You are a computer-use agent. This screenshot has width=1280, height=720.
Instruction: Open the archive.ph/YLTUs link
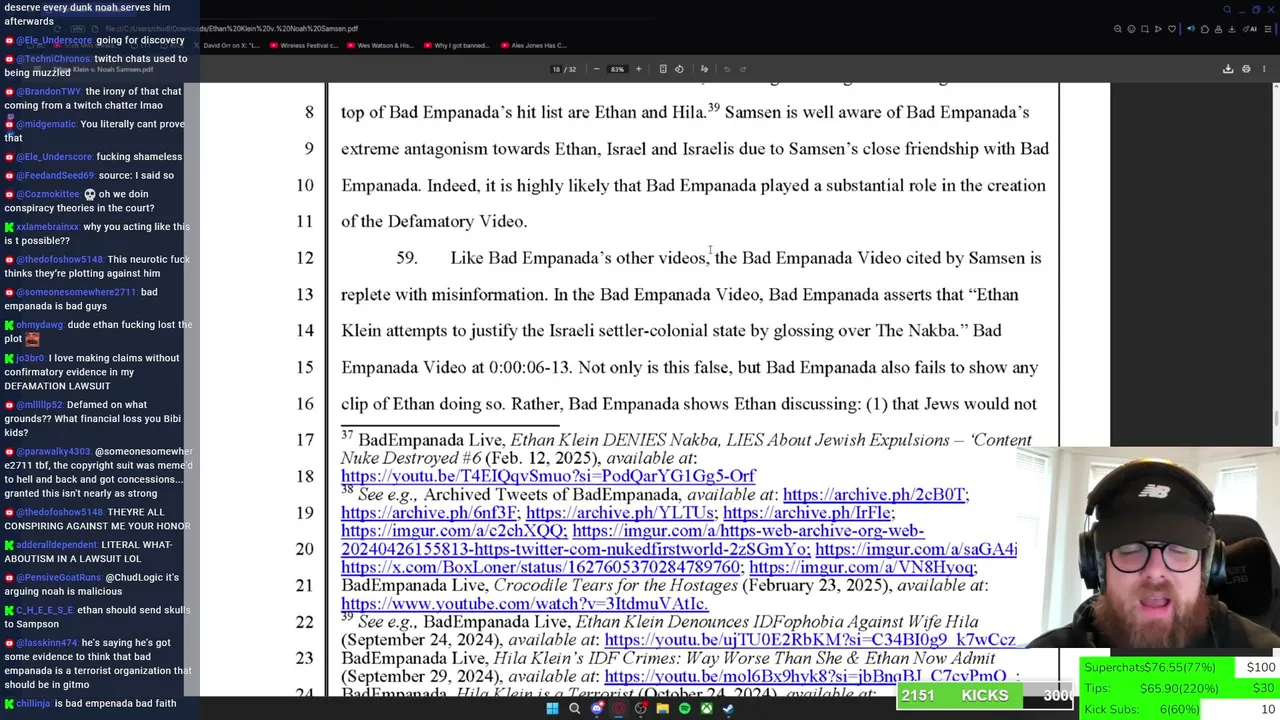(620, 512)
